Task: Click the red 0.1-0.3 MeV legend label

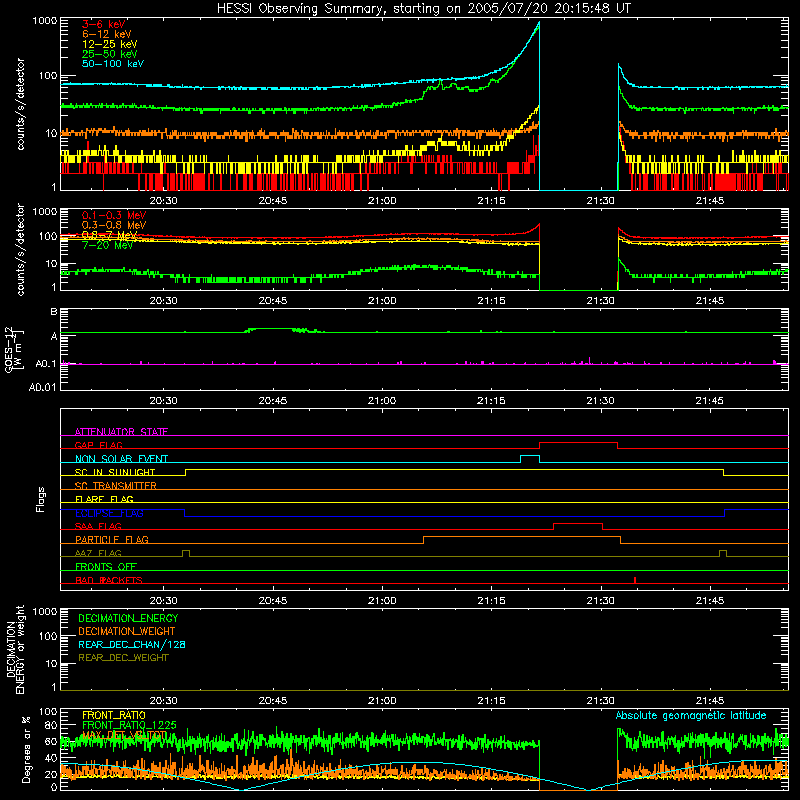Action: 114,215
